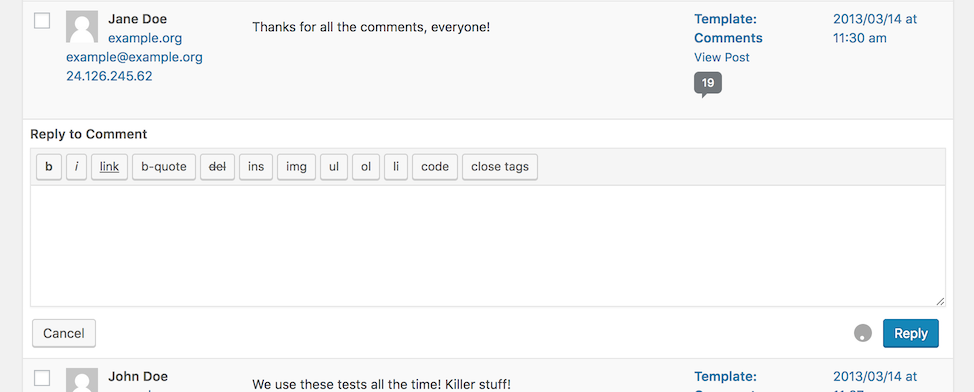
Task: Cancel the comment reply
Action: tap(64, 334)
